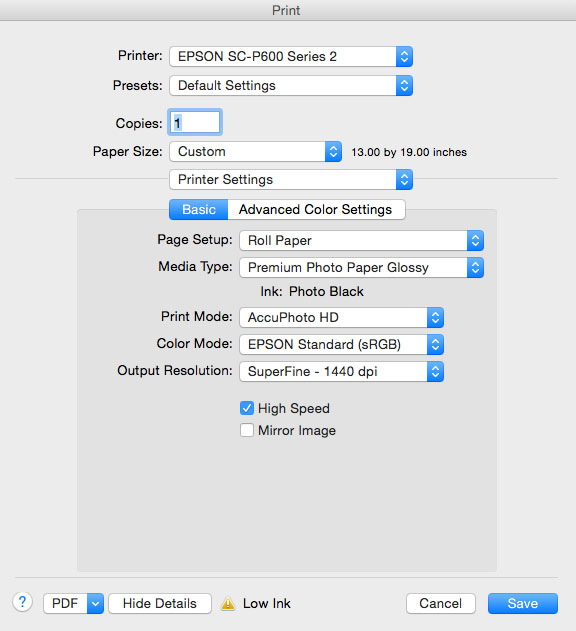Click the Presets popup stepper arrows
Image resolution: width=576 pixels, height=631 pixels.
point(404,85)
